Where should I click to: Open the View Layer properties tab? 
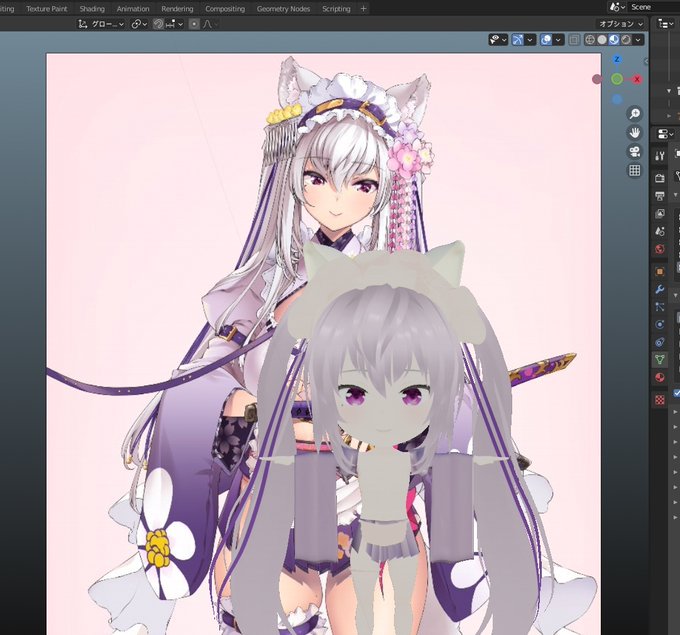pos(660,213)
